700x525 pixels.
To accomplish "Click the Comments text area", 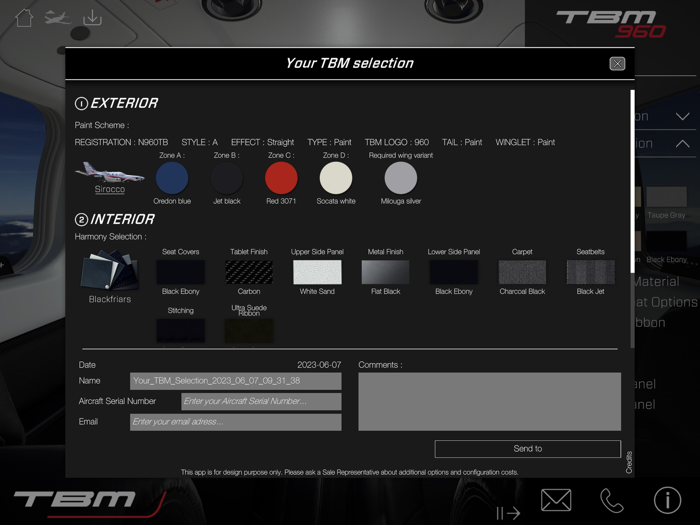I will 489,401.
